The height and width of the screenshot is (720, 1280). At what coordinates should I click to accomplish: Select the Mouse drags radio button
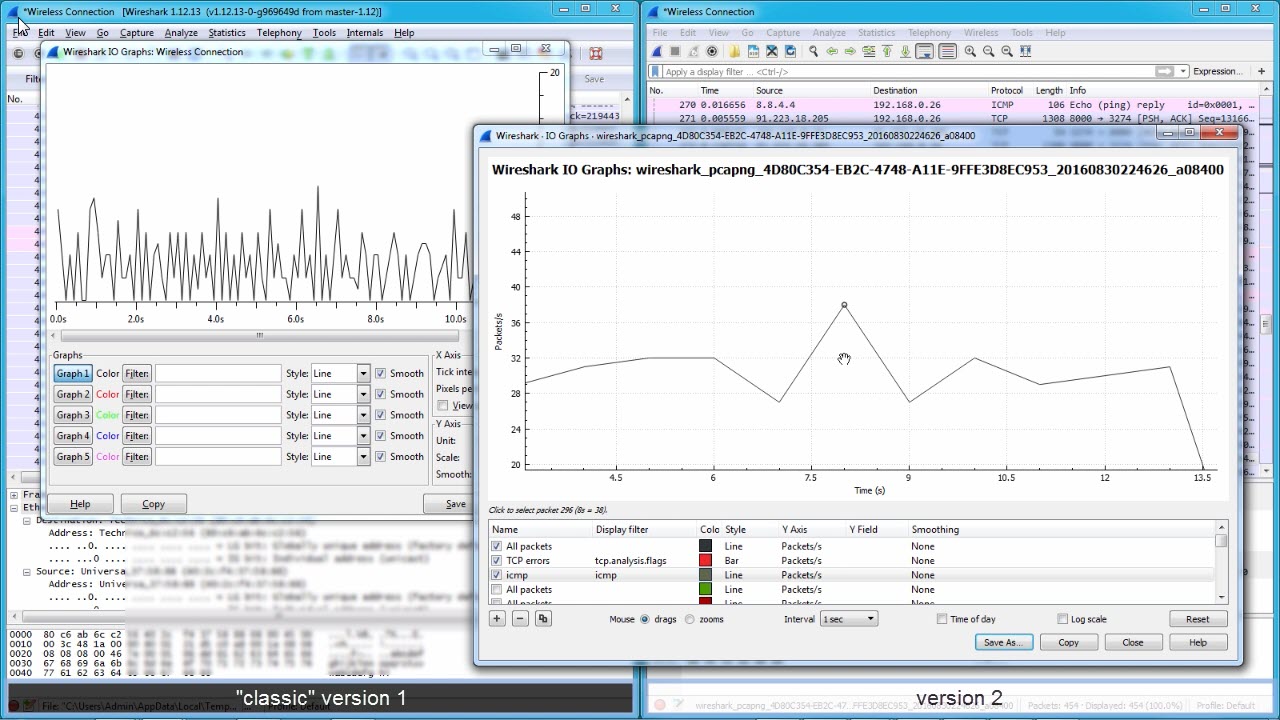tap(645, 619)
